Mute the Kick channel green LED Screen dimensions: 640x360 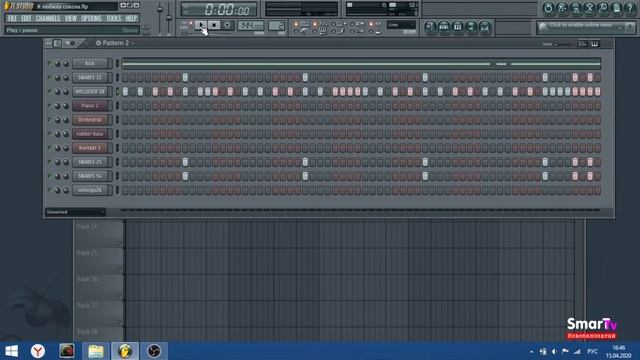coord(49,63)
